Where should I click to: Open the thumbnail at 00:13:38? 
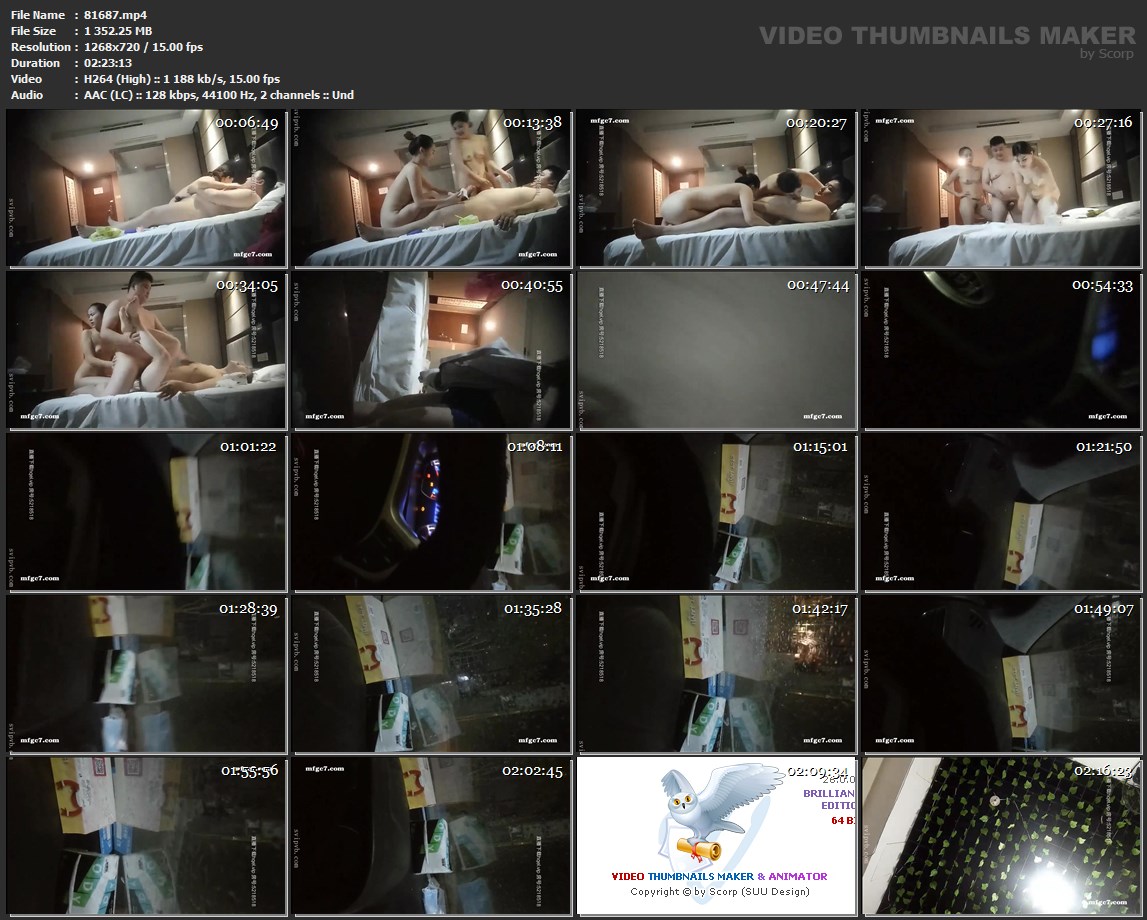(432, 188)
